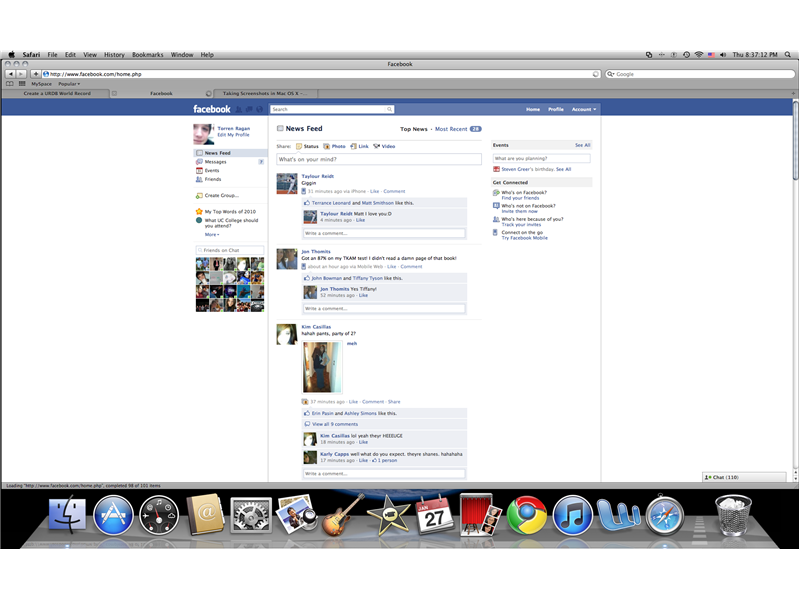
Task: Open the messages icon in the top blue bar
Action: [249, 109]
